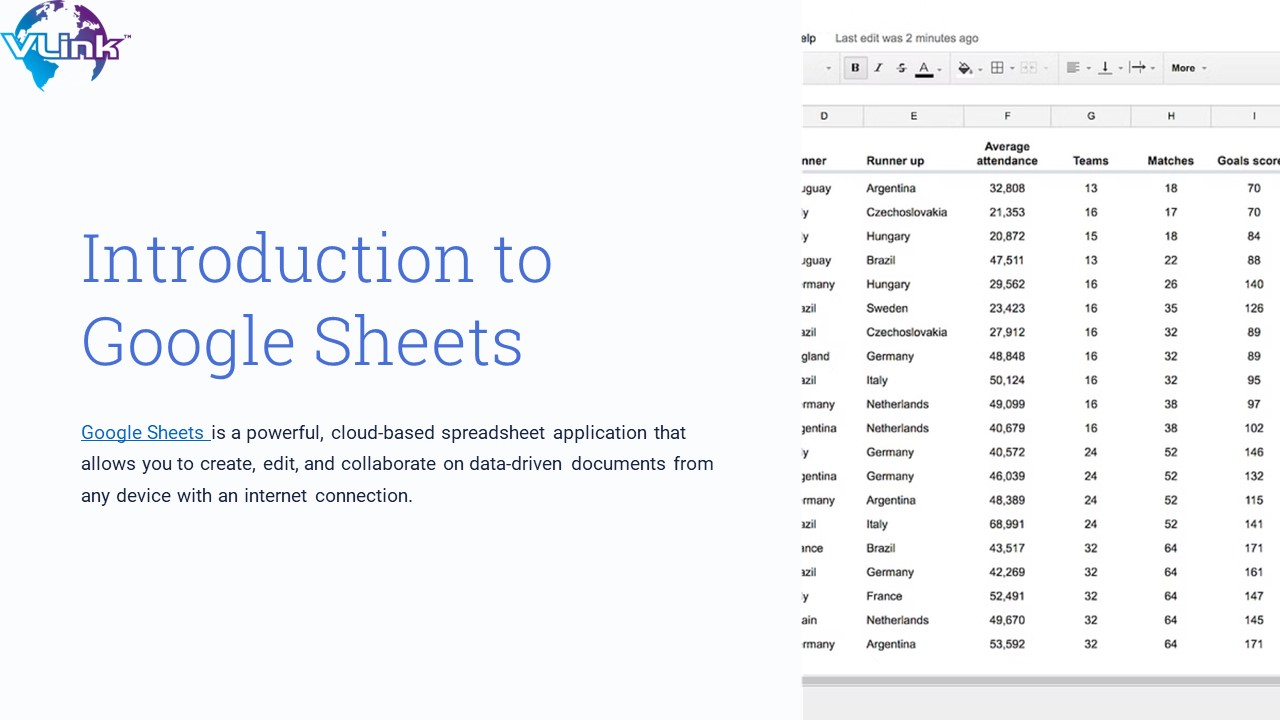
Task: Select the attendance cell '53,592'
Action: (1007, 644)
